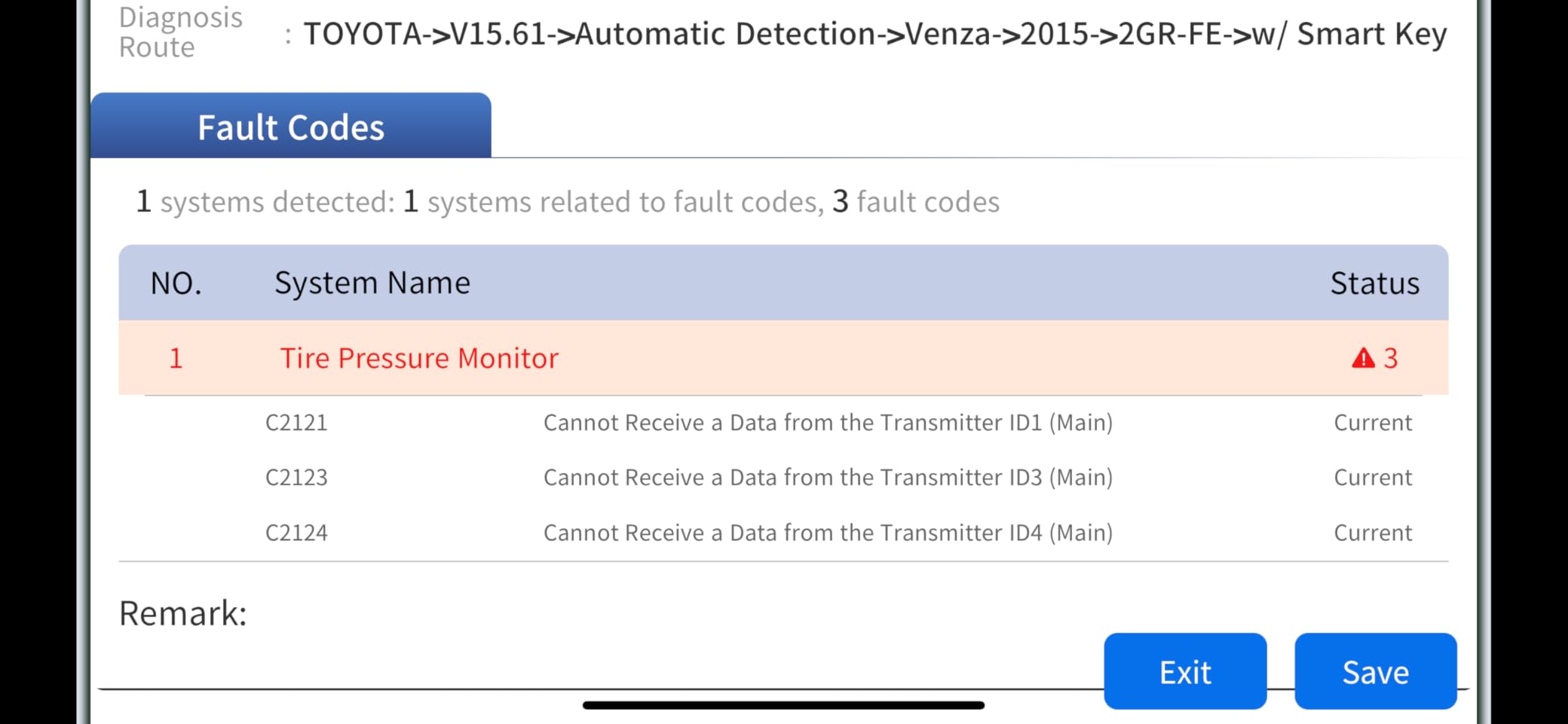Select fault code C2121
The image size is (1568, 724).
pyautogui.click(x=296, y=423)
